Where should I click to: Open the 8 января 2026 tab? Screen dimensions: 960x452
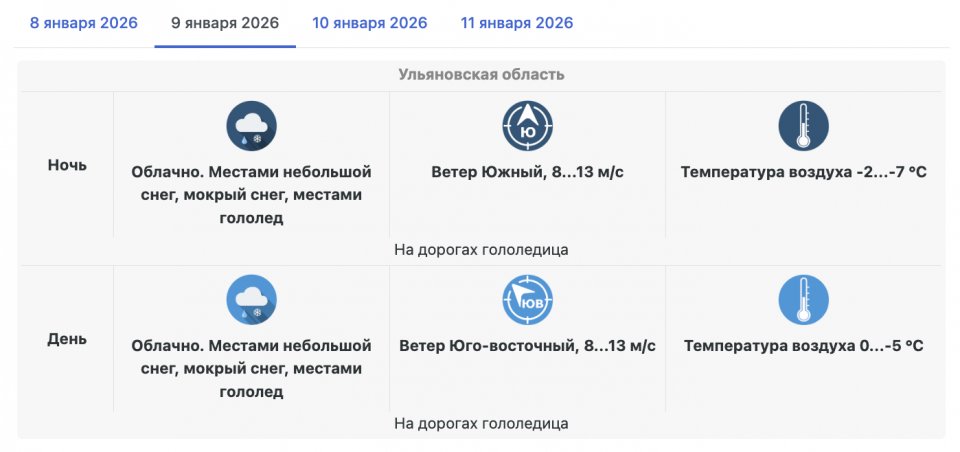coord(84,23)
